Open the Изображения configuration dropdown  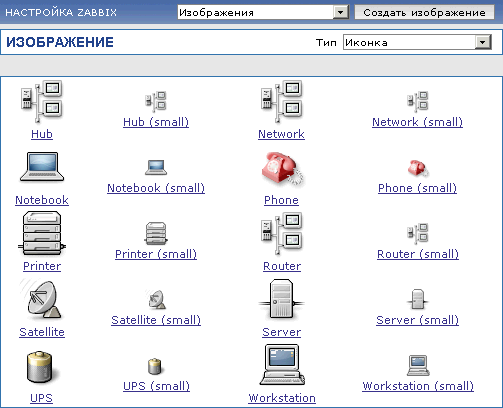point(263,12)
